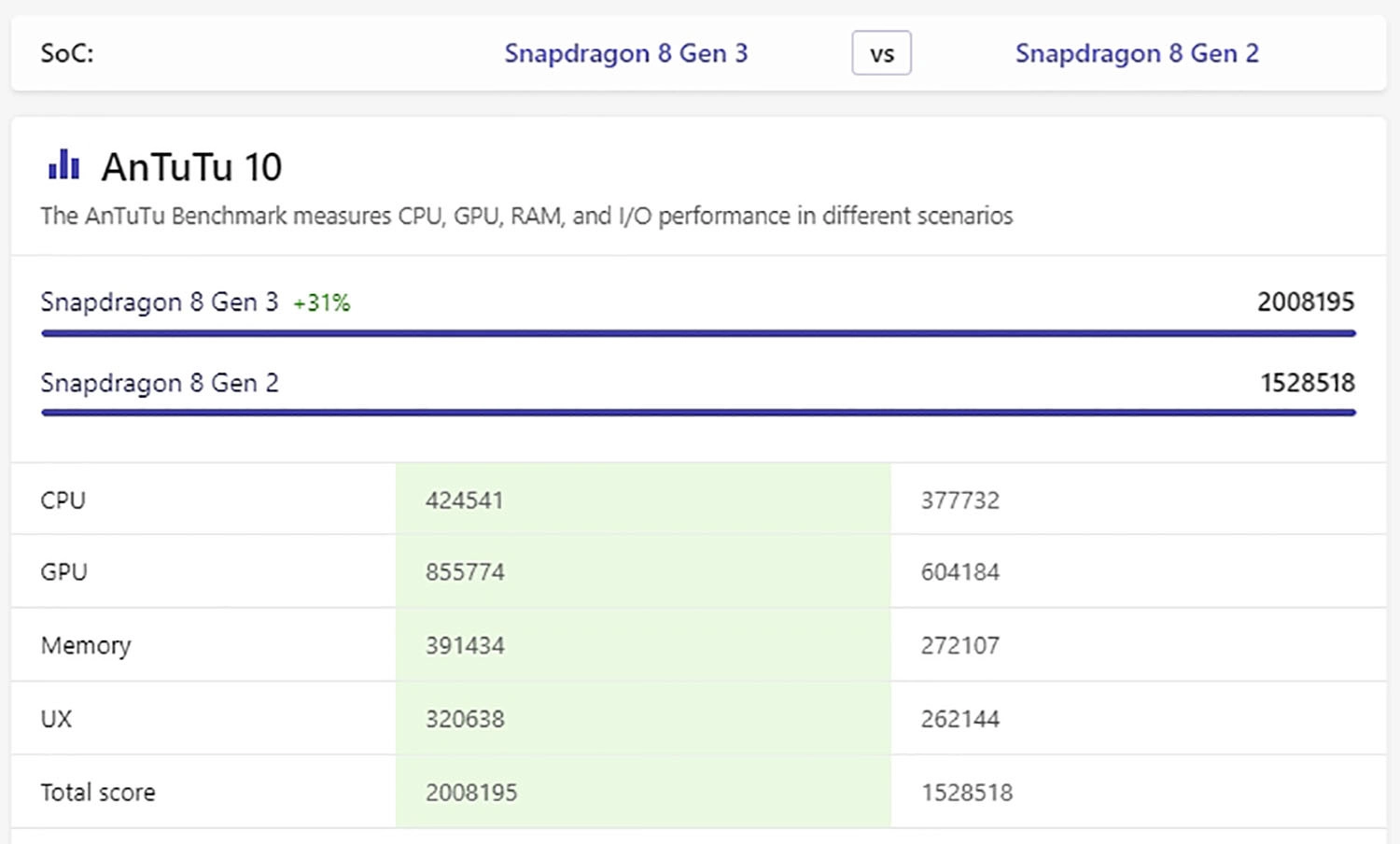Select the Total score row label
Screen dimensions: 1400x844
click(98, 793)
